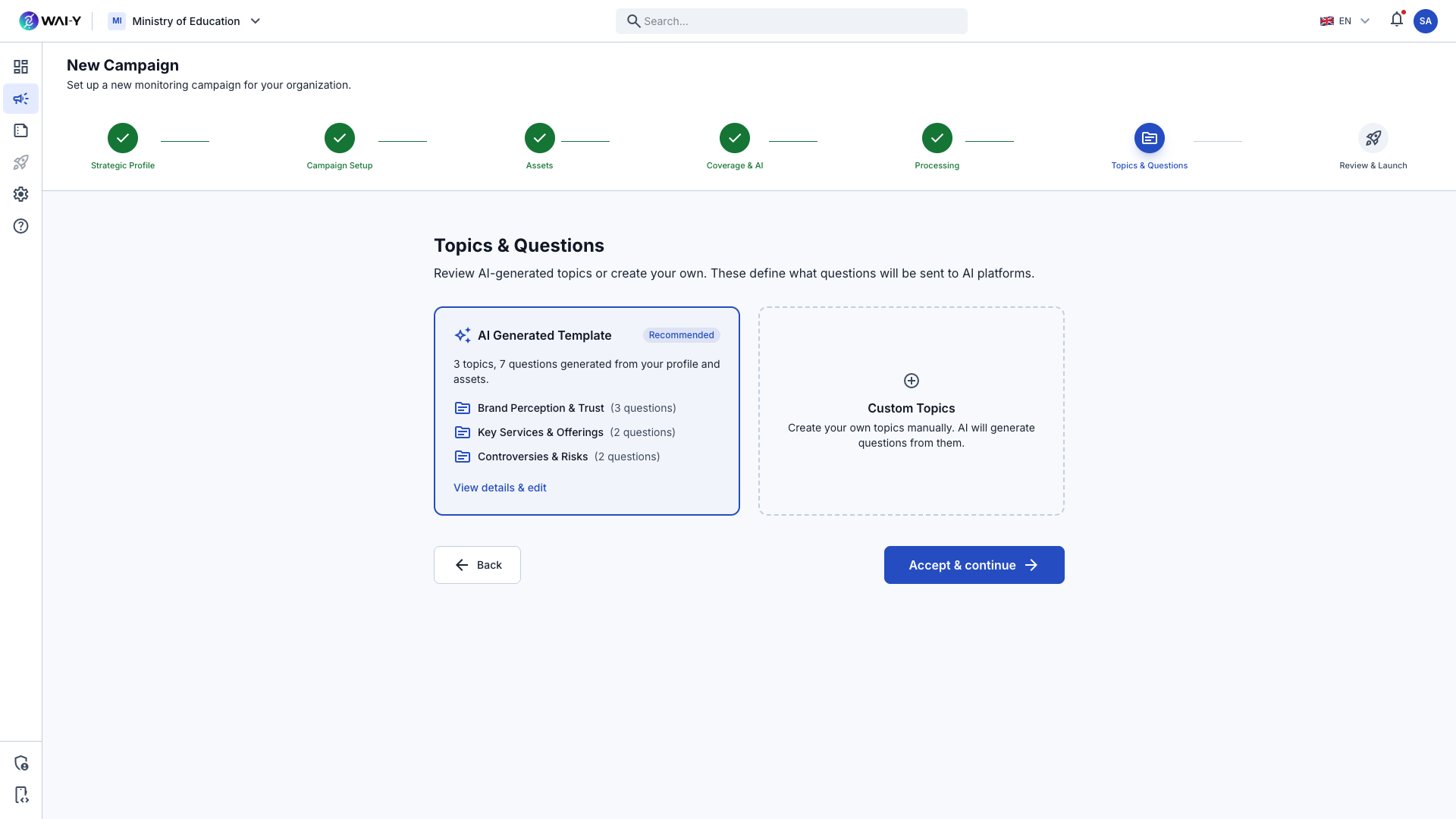
Task: Click the Review & Launch step
Action: click(x=1373, y=138)
